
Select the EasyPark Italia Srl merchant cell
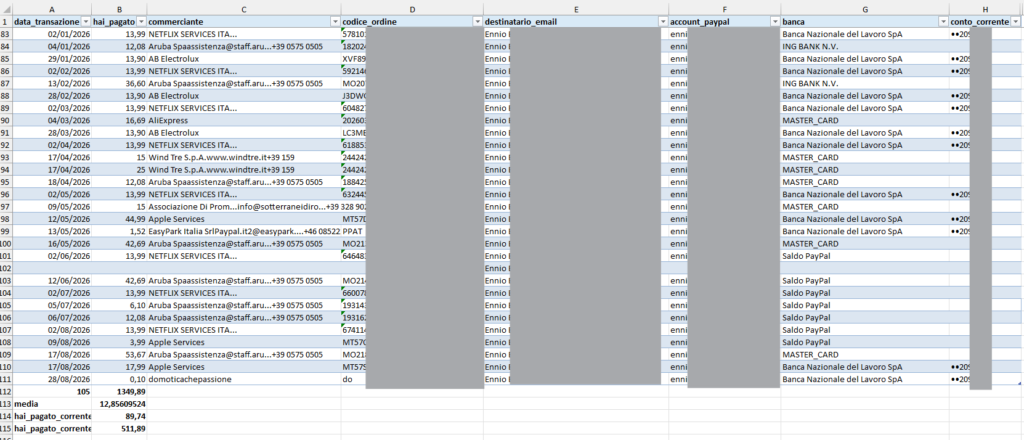(244, 232)
